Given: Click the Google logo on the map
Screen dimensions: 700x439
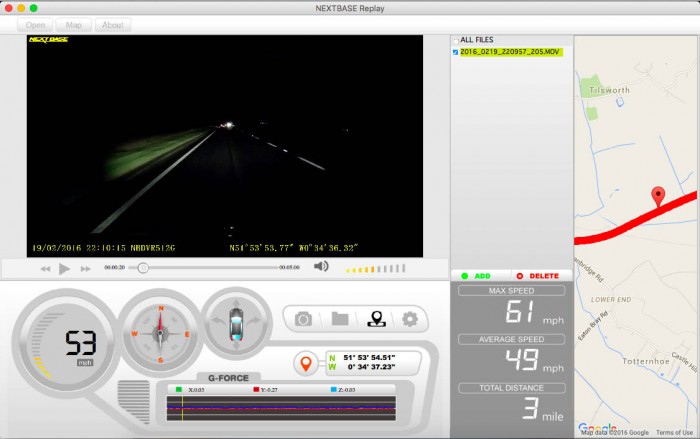Looking at the screenshot, I should 597,428.
